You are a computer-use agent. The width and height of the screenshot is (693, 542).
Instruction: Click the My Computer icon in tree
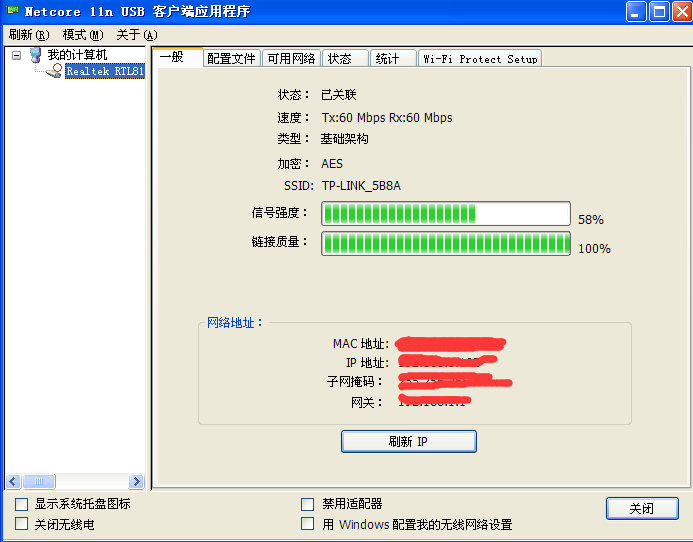click(35, 55)
